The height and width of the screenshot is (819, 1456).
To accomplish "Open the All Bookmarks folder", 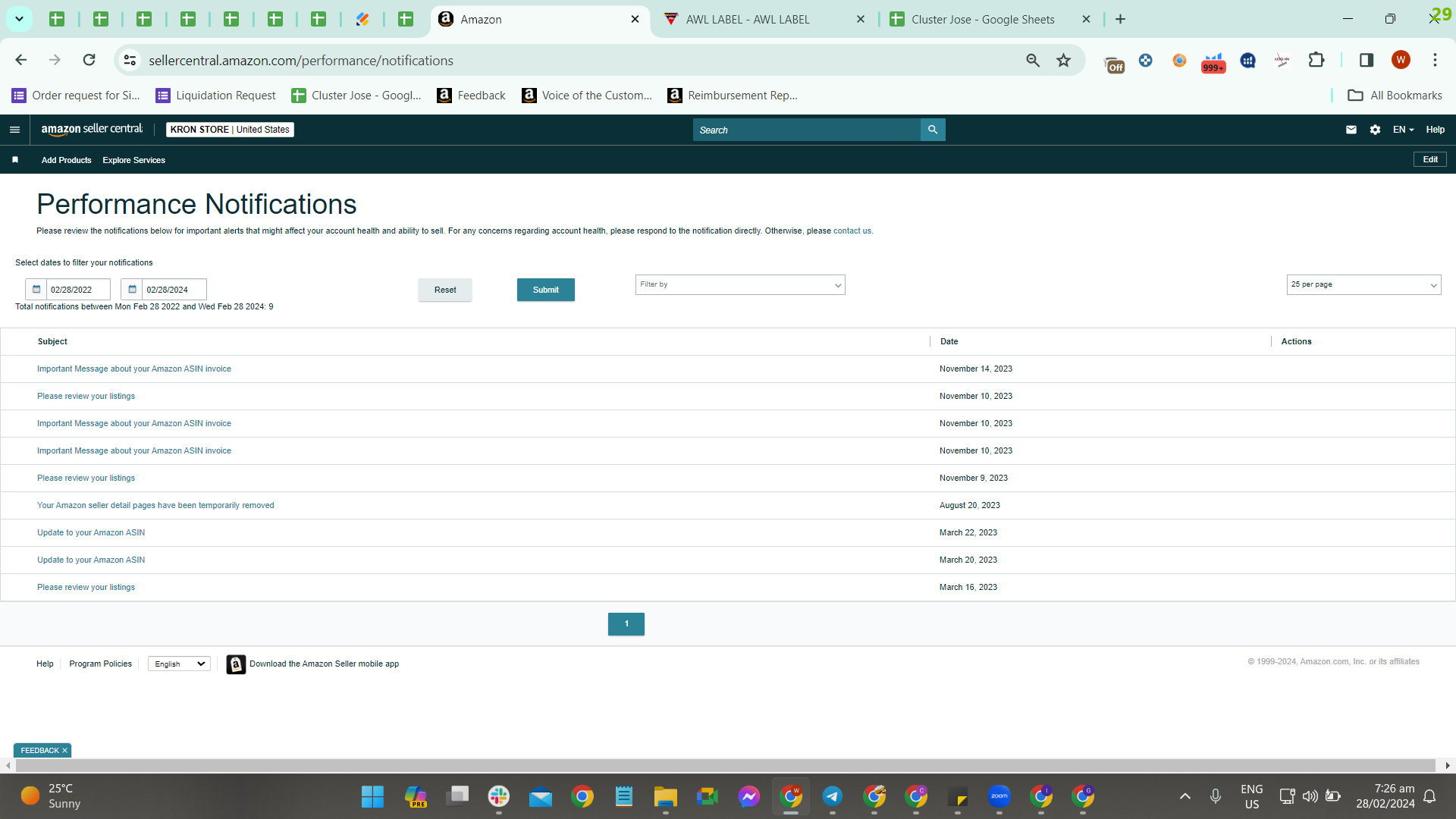I will tap(1395, 96).
